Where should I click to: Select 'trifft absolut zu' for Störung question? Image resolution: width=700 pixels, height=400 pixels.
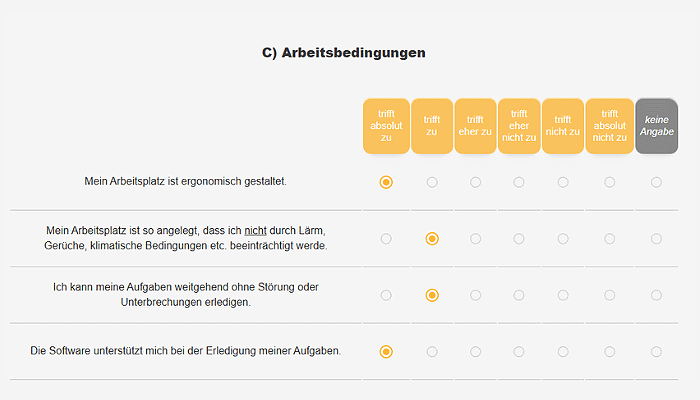[386, 295]
